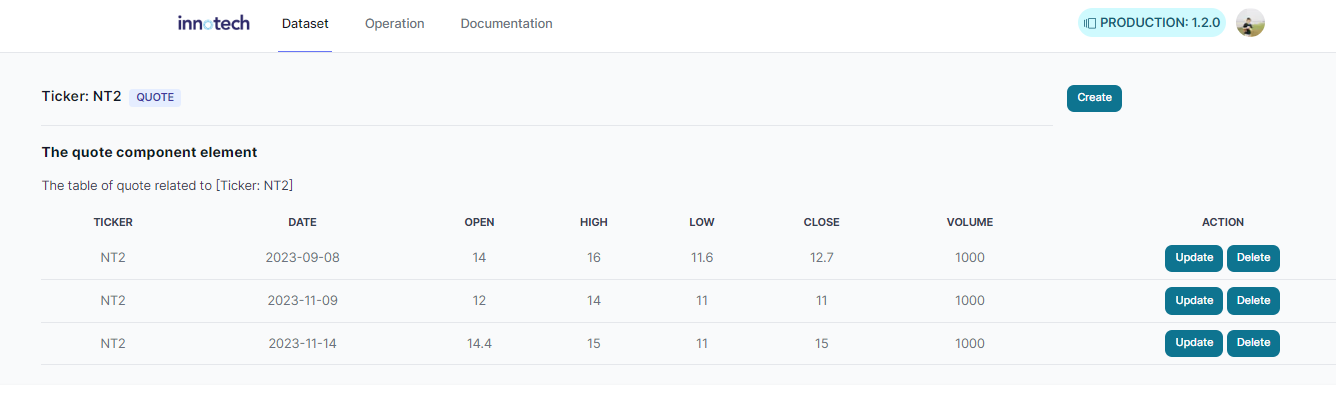Go to the Documentation tab

point(506,23)
